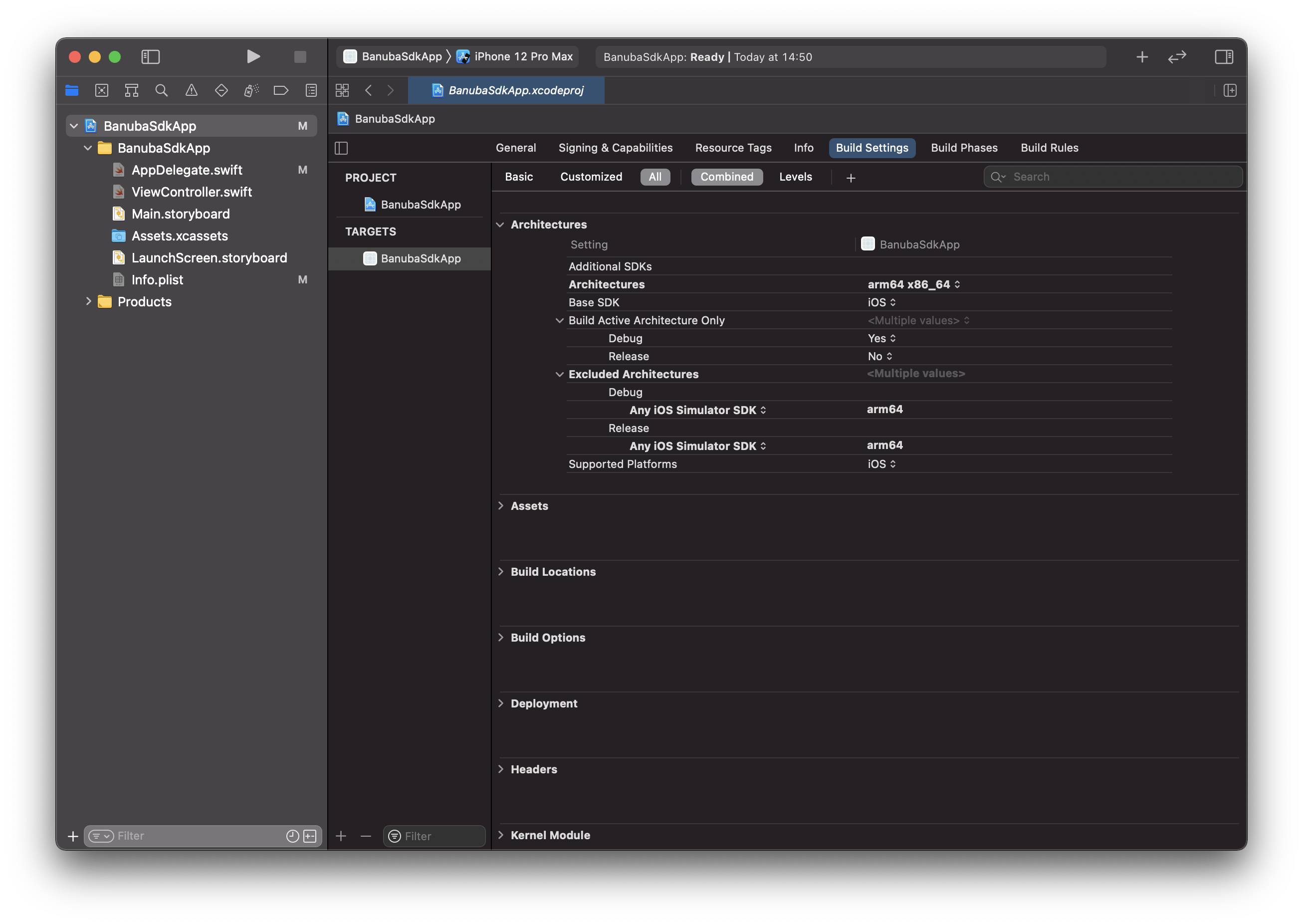Select iPhone 12 Pro Max destination
The width and height of the screenshot is (1303, 924).
(515, 56)
